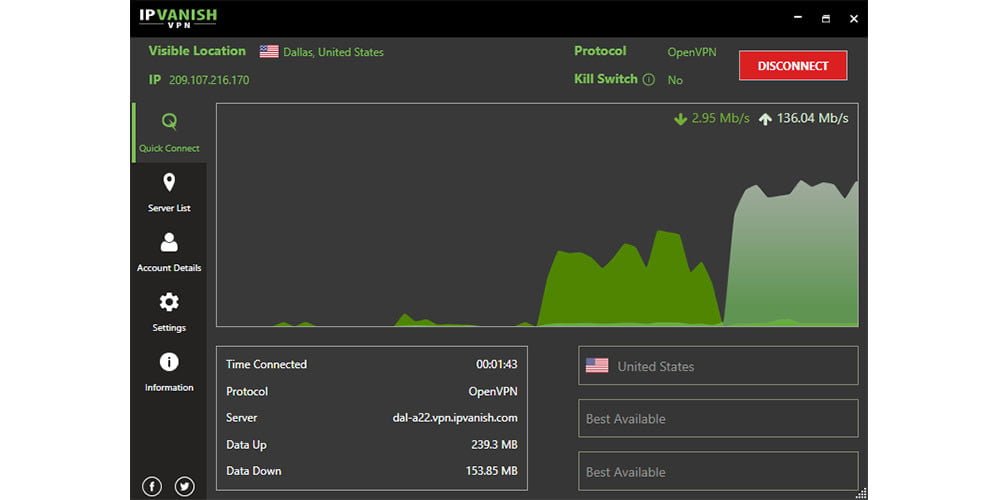
Task: Open Account Details person icon
Action: click(x=169, y=242)
